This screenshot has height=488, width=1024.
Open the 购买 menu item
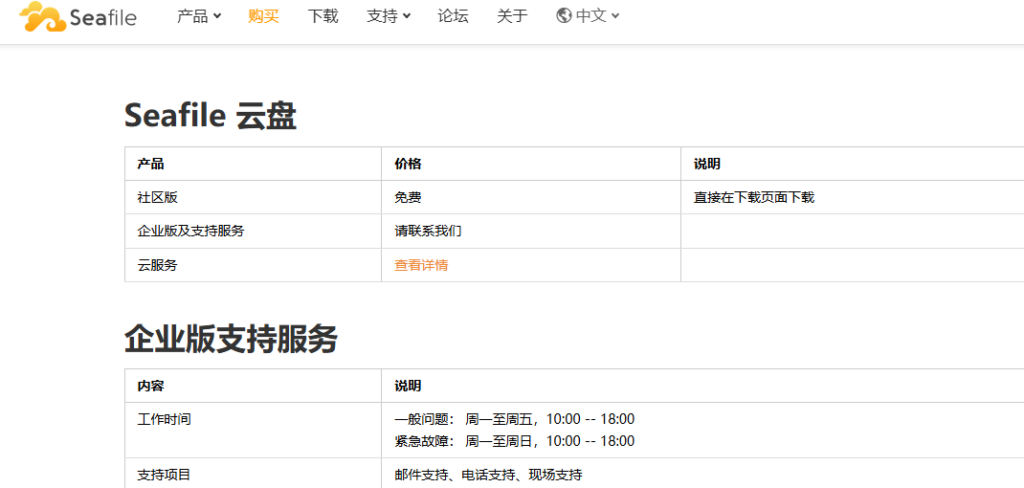coord(264,16)
